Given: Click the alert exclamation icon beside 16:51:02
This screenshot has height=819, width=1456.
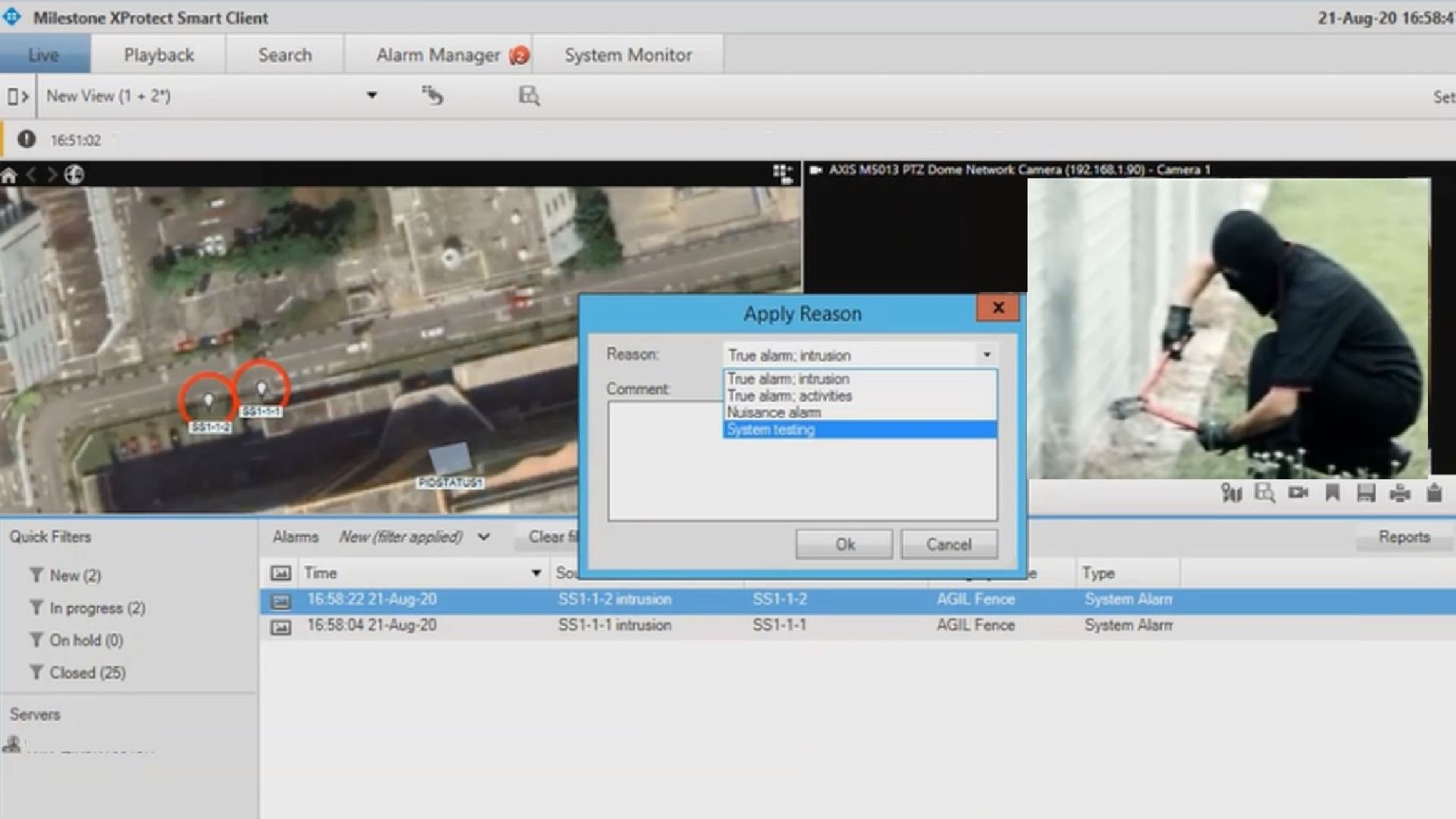Looking at the screenshot, I should point(27,140).
